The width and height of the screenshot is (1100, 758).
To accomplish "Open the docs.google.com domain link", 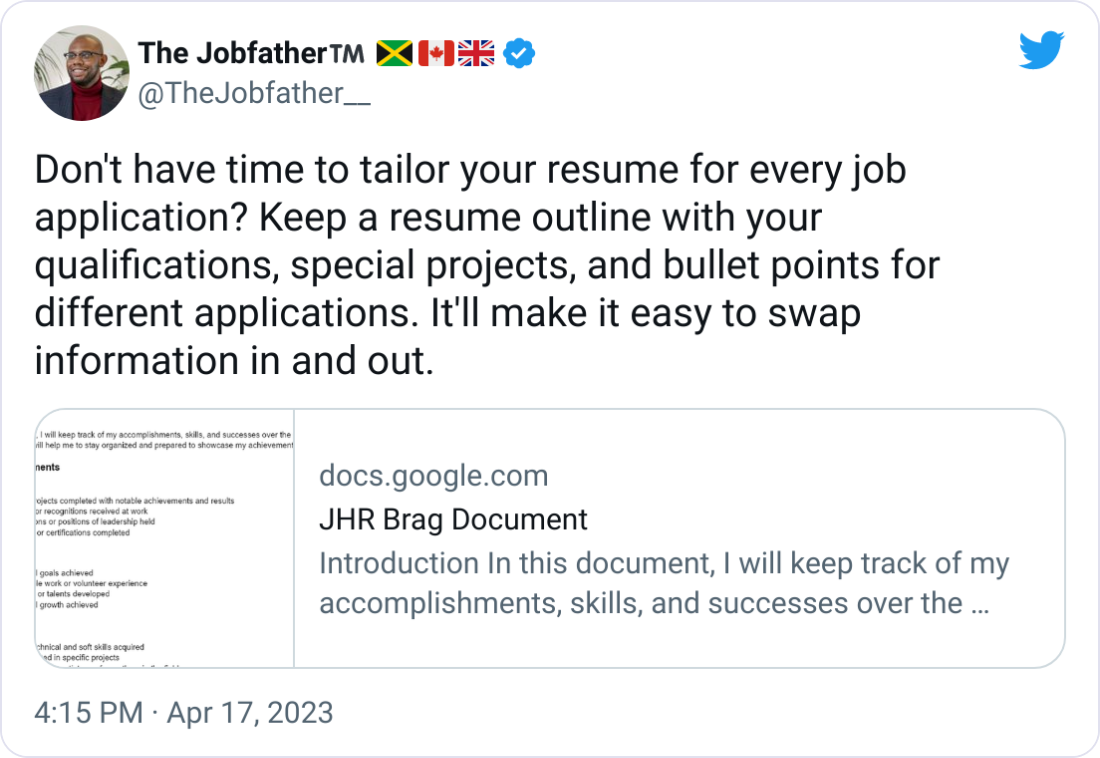I will point(435,476).
